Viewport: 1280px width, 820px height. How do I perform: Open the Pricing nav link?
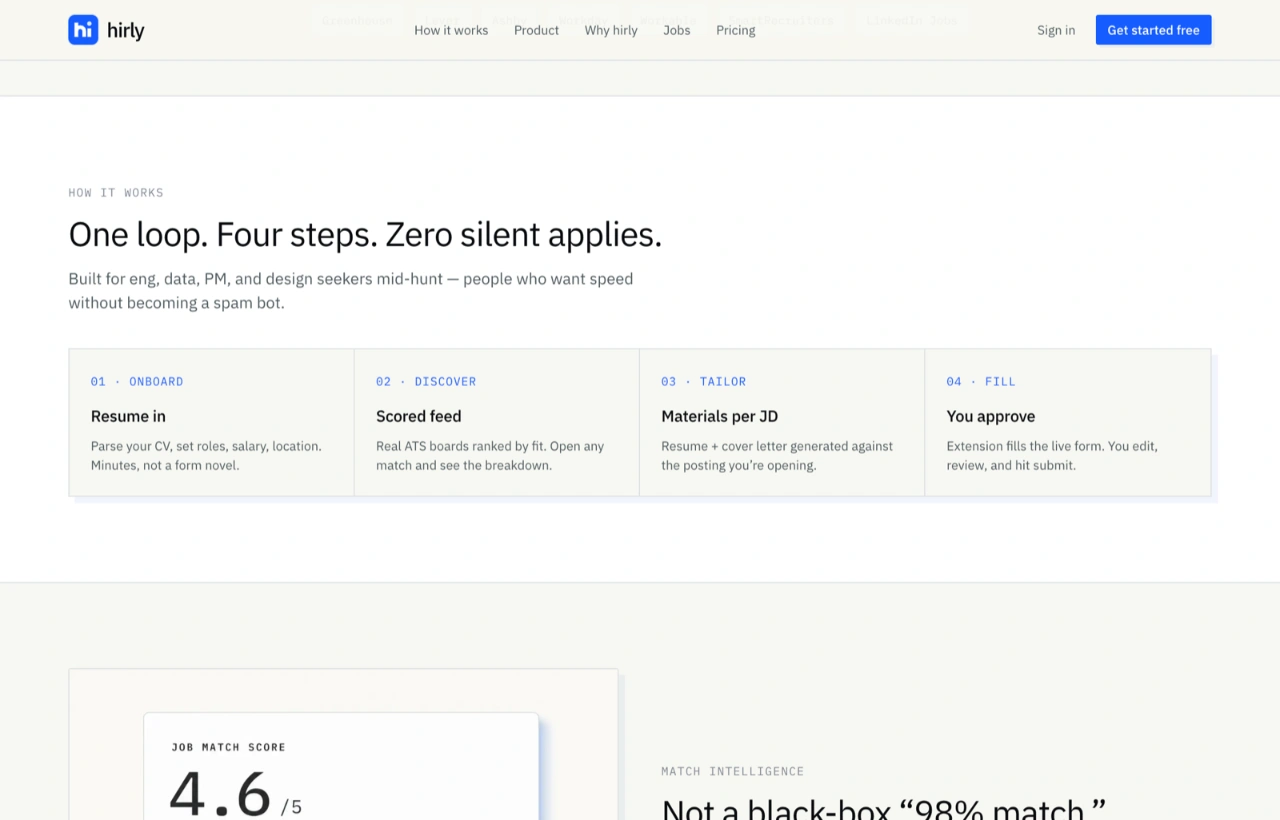736,30
